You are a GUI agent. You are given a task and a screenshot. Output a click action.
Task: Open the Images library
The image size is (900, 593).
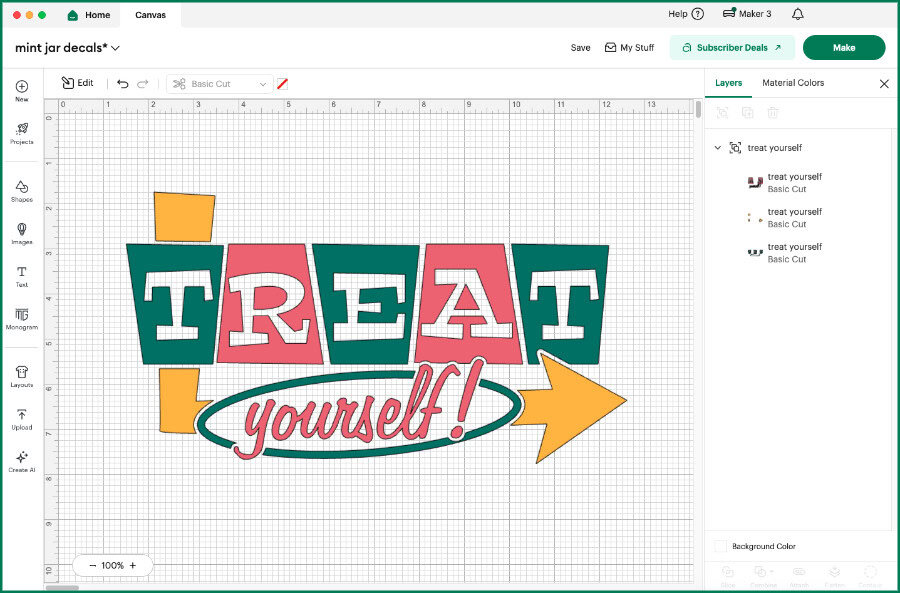coord(22,234)
